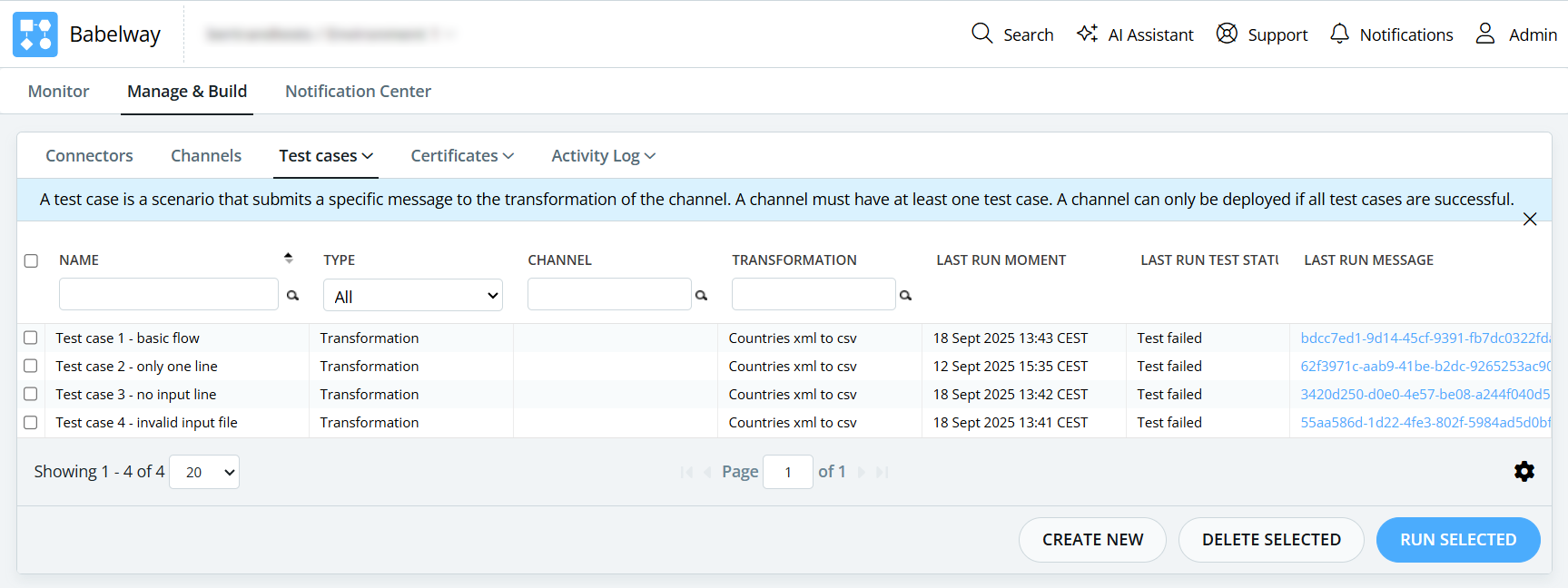
Task: Toggle the select-all header checkbox
Action: point(31,261)
